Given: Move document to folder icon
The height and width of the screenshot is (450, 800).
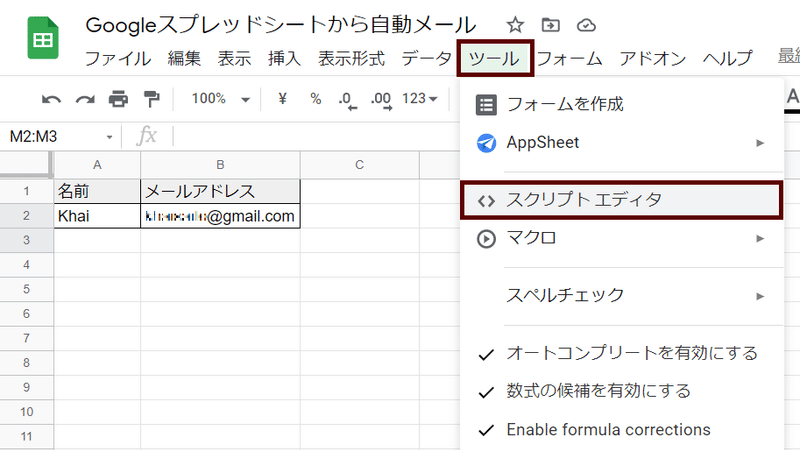Looking at the screenshot, I should (551, 25).
